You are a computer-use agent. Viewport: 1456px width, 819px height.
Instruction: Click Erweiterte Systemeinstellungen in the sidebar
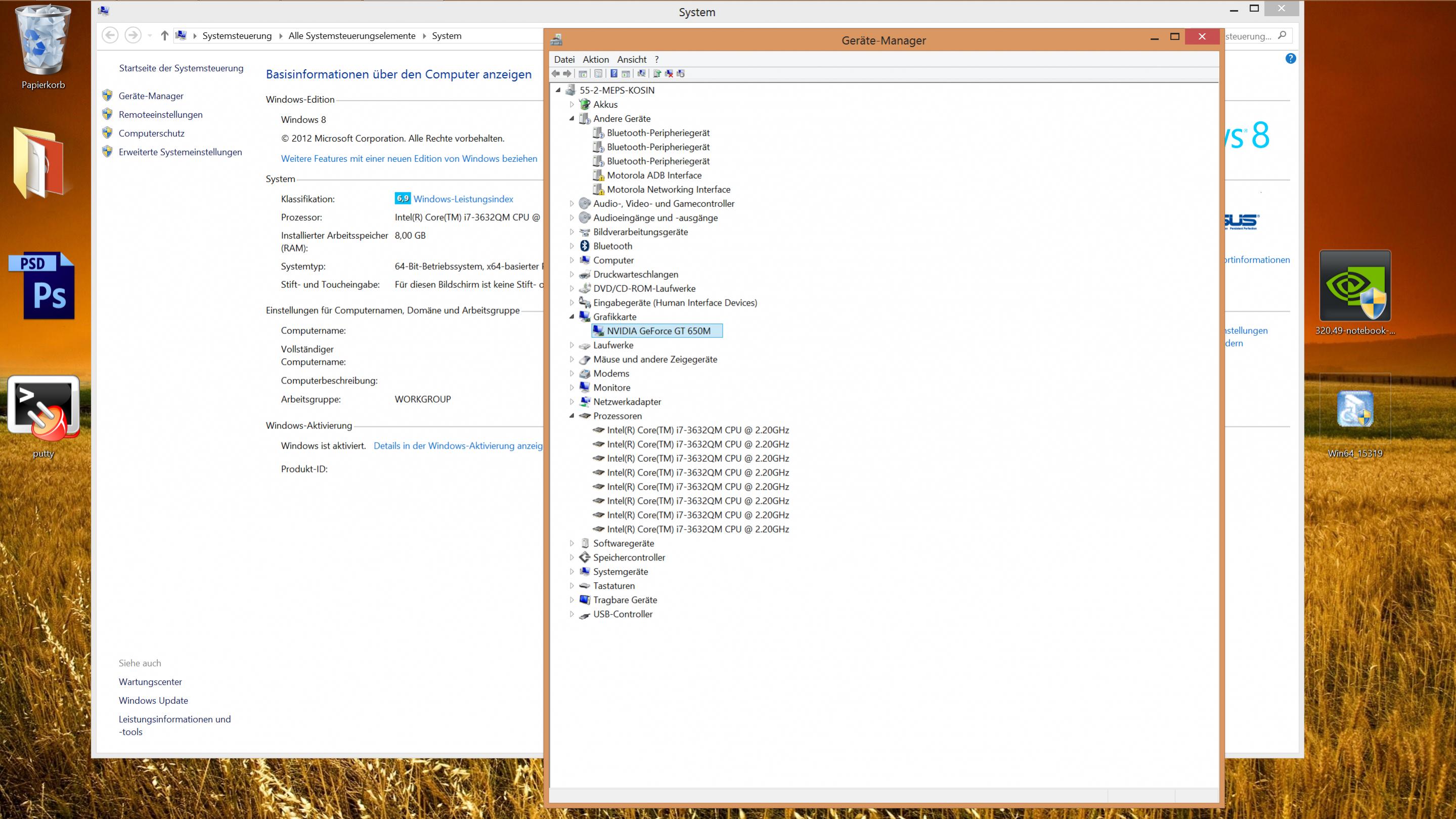coord(180,152)
